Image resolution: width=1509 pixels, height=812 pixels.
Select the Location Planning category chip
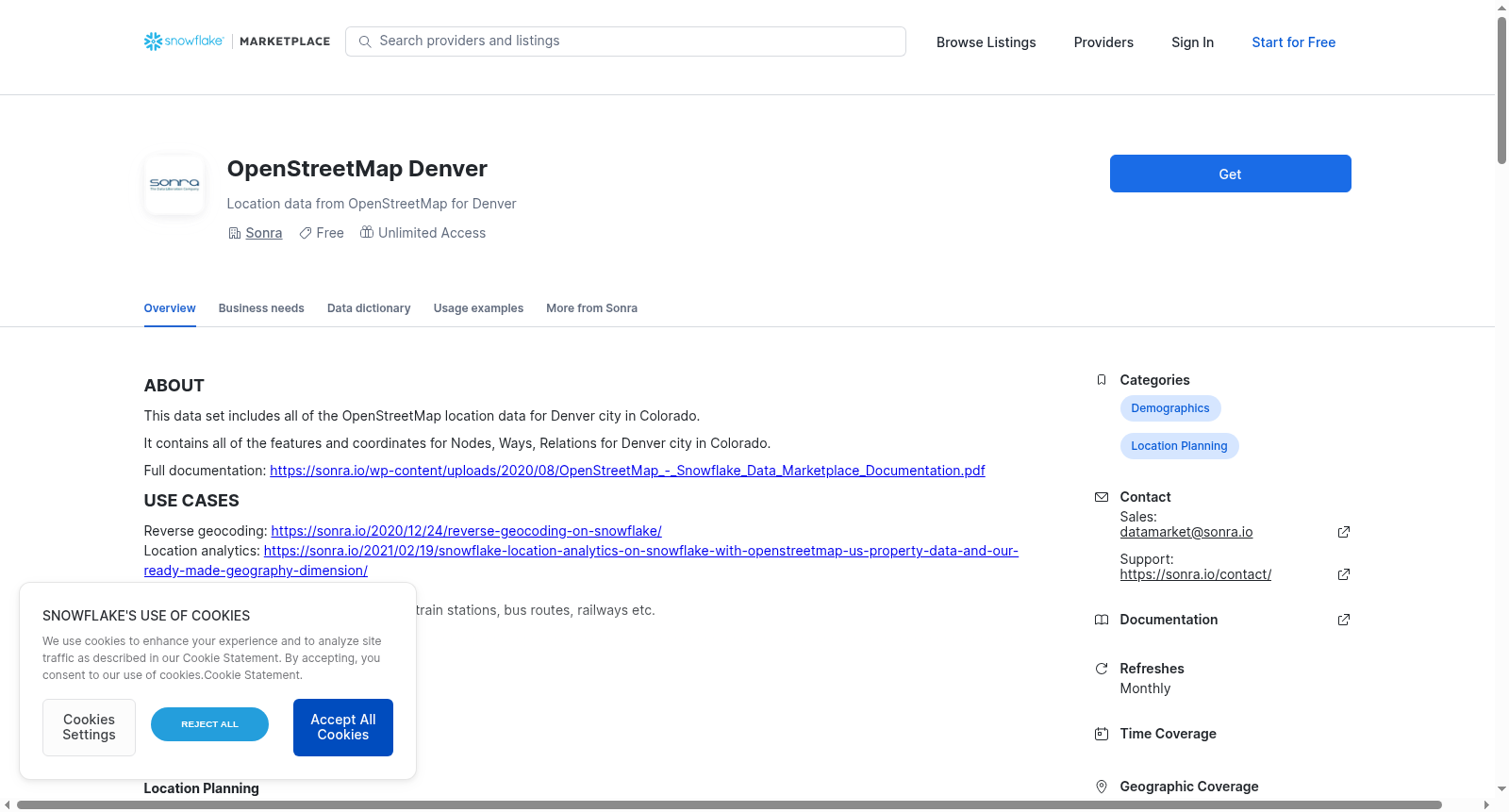[1180, 446]
